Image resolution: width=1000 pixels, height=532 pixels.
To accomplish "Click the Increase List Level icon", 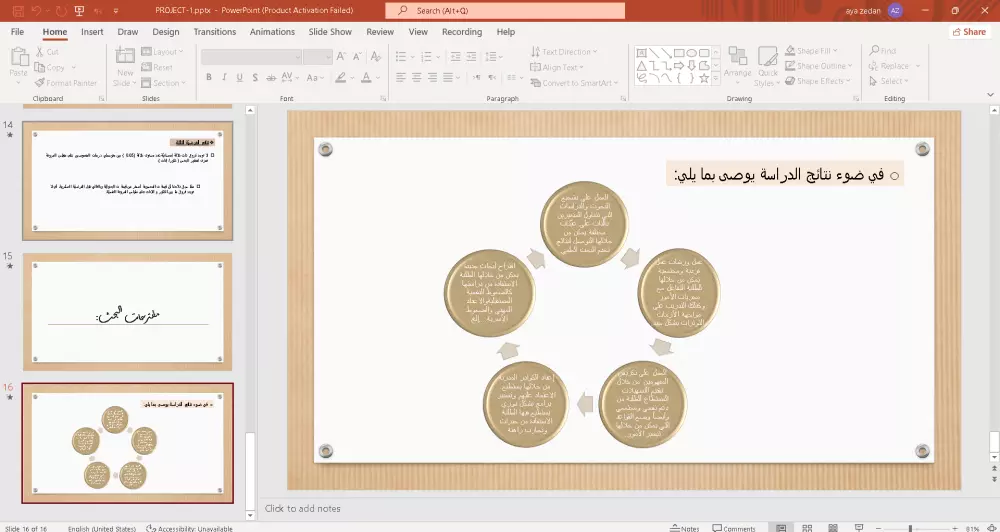I will coord(472,57).
